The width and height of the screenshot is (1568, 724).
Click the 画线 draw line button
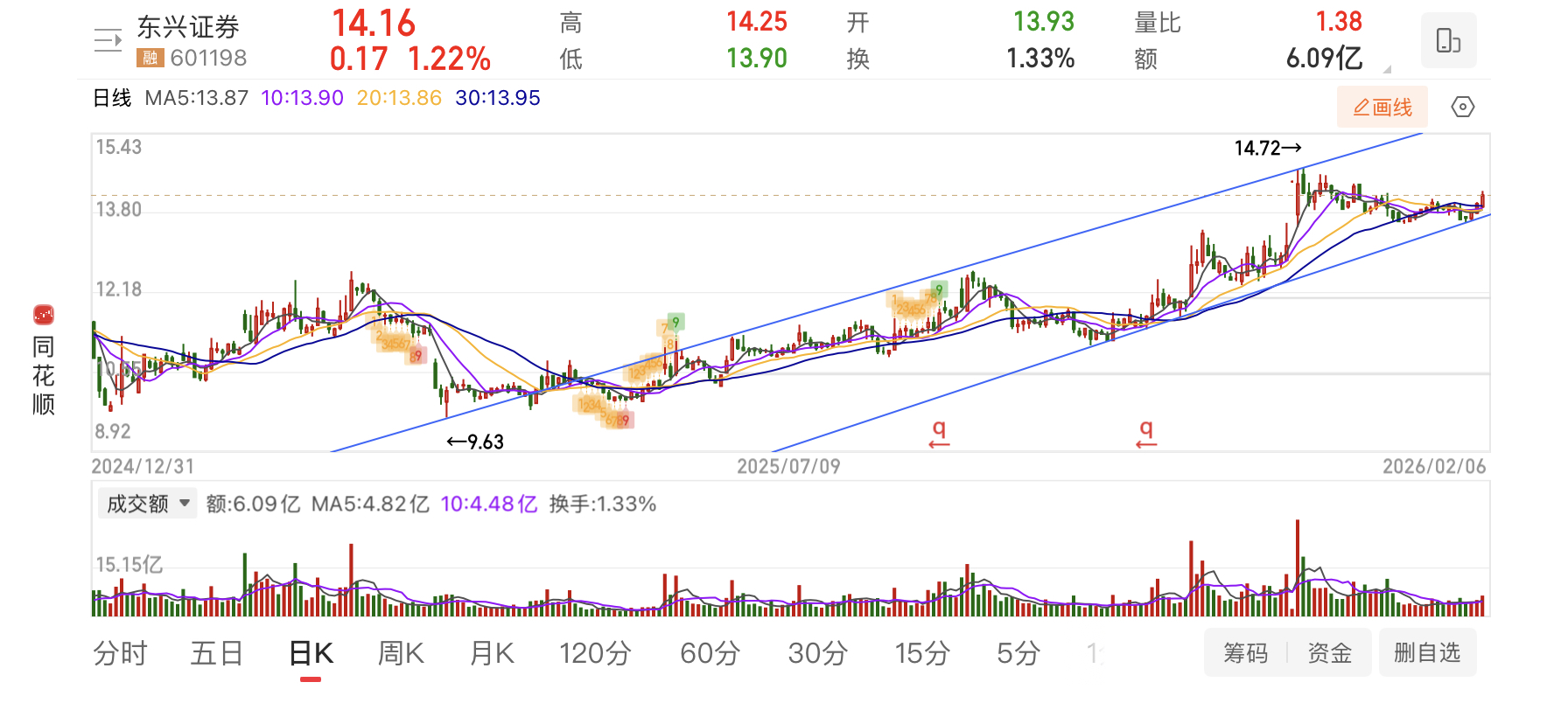point(1382,108)
